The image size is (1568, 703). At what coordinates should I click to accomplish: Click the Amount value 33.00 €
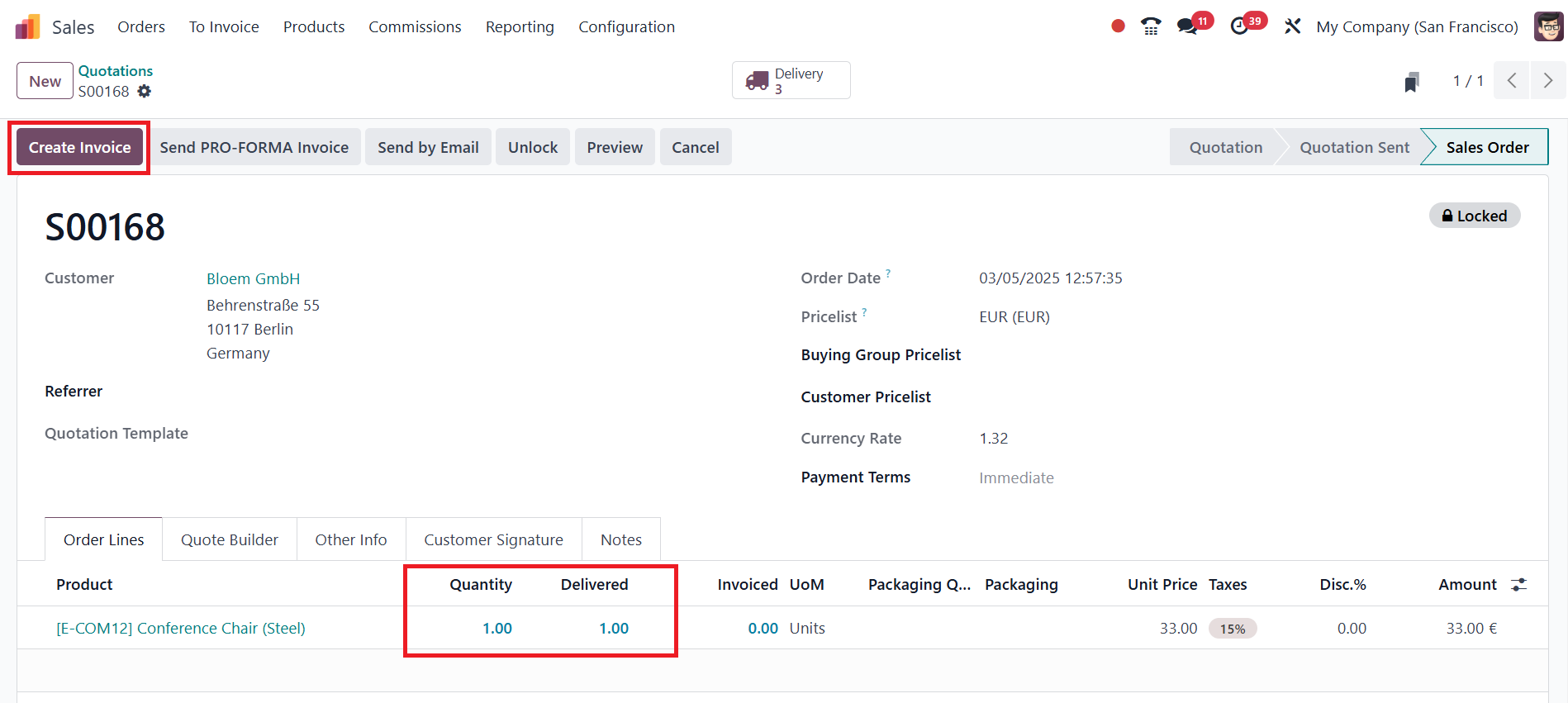pos(1471,629)
